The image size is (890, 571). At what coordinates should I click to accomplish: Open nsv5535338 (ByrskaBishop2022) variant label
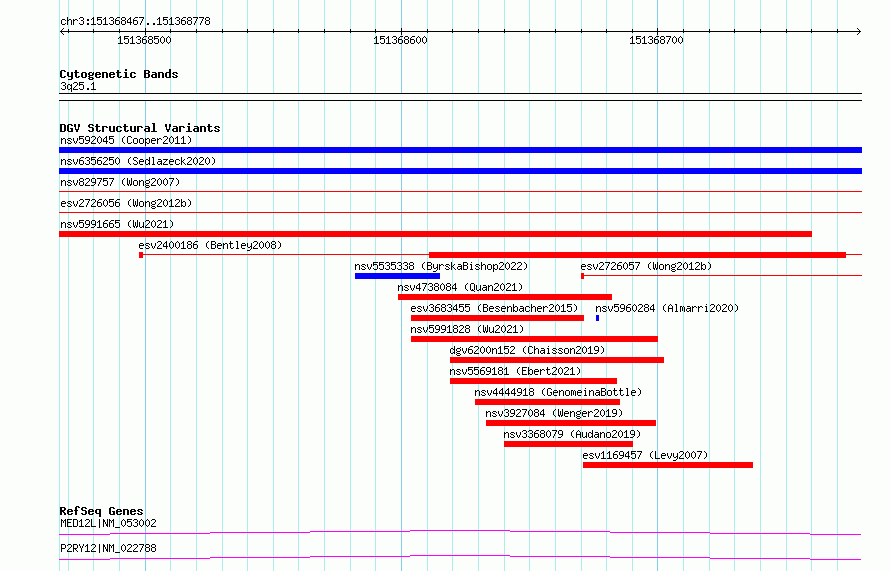point(441,266)
